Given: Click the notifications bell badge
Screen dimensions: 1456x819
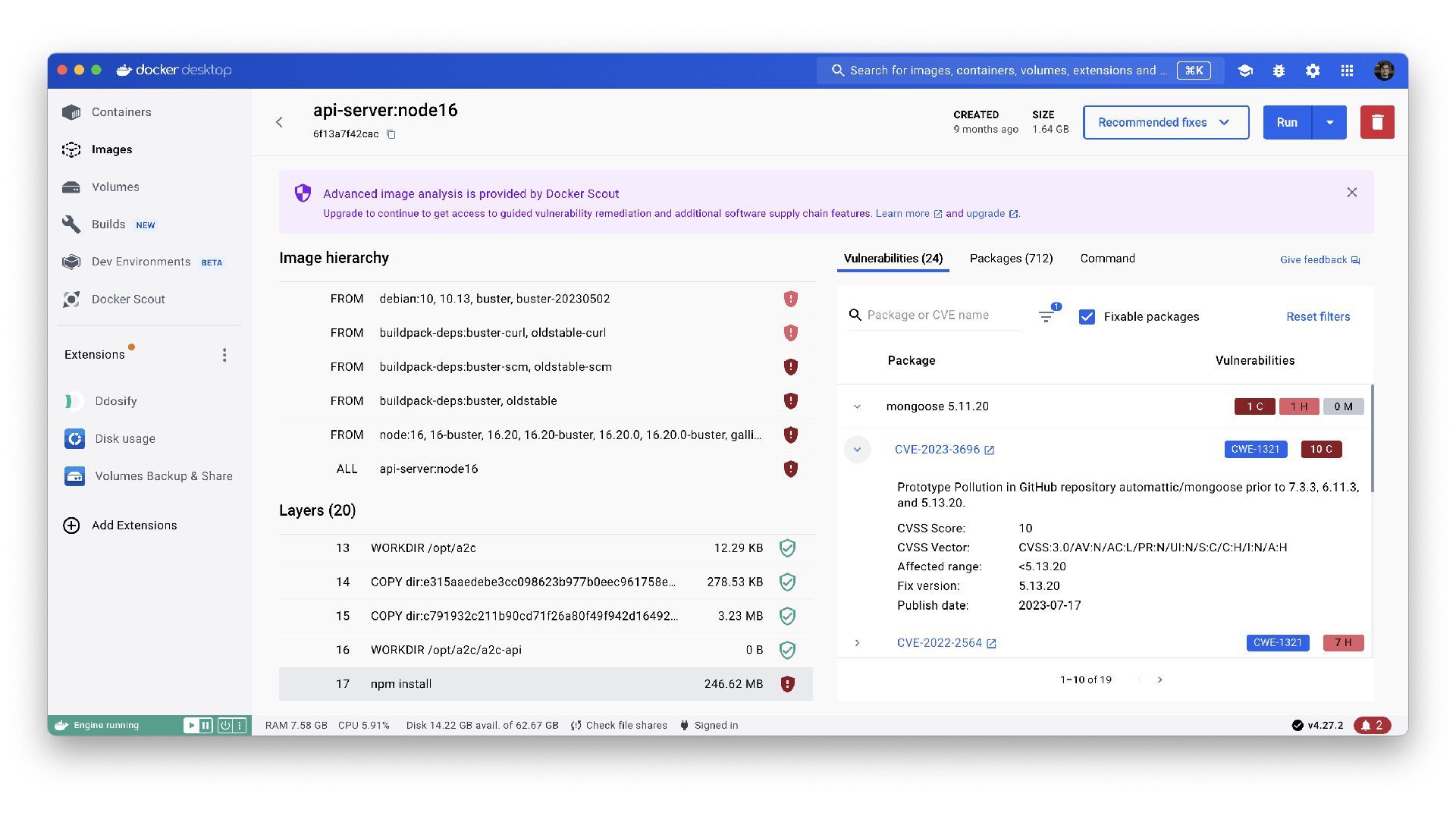Looking at the screenshot, I should click(x=1373, y=726).
